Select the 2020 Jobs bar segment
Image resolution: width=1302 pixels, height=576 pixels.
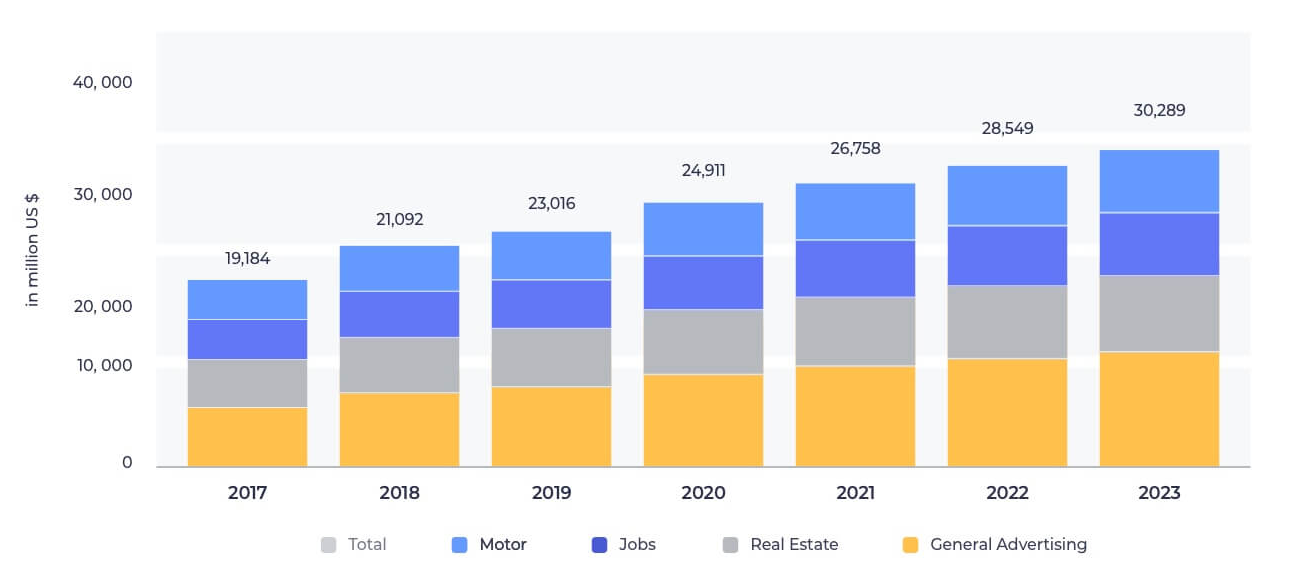click(703, 283)
